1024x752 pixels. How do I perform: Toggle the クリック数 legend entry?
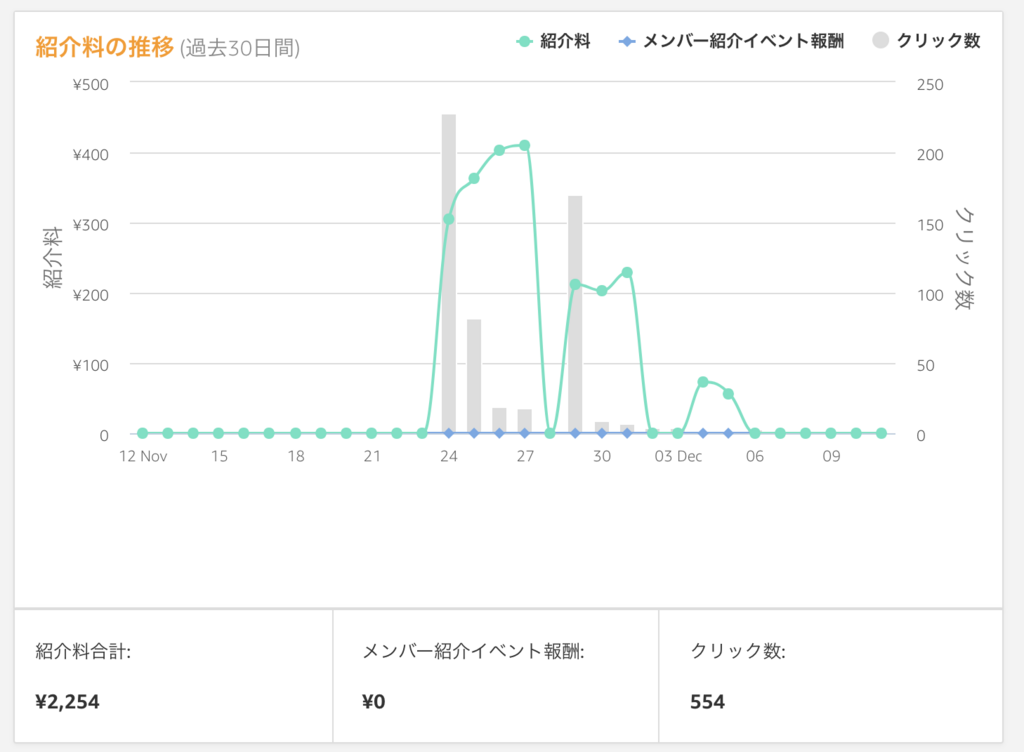click(926, 40)
